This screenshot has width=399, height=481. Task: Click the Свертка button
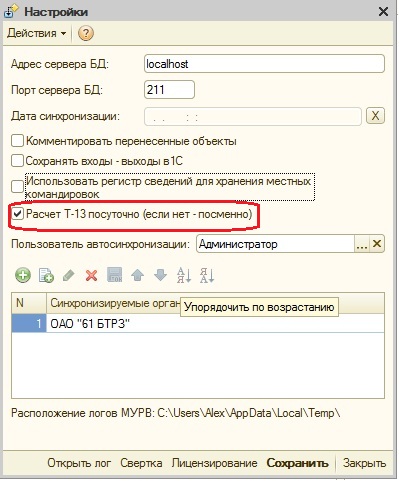(x=141, y=463)
